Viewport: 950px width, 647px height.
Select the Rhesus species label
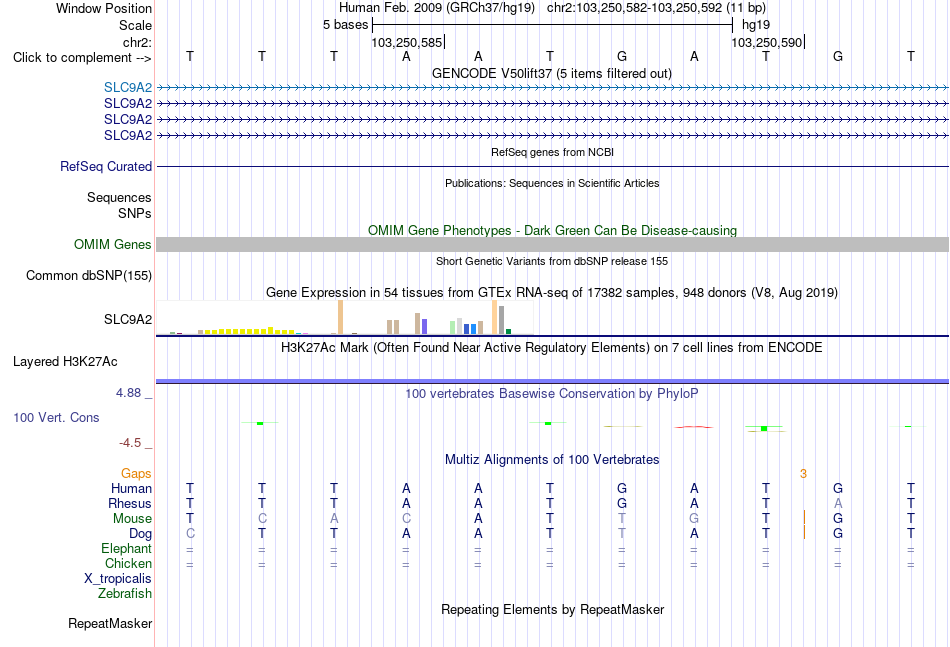tap(130, 503)
